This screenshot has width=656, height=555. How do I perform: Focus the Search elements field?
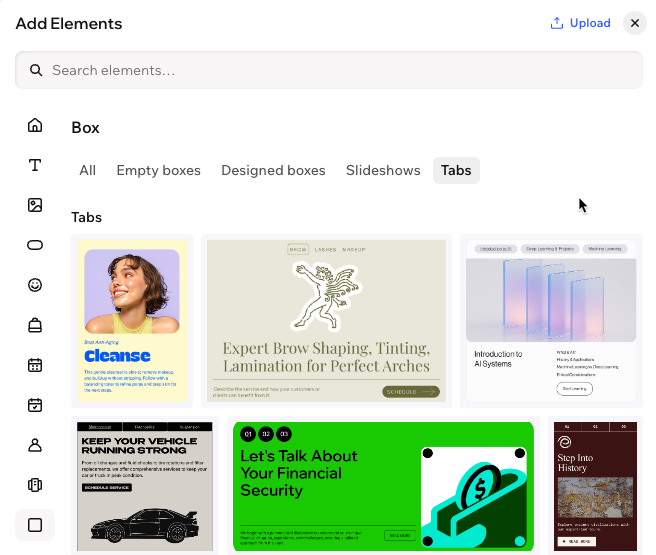[x=329, y=70]
